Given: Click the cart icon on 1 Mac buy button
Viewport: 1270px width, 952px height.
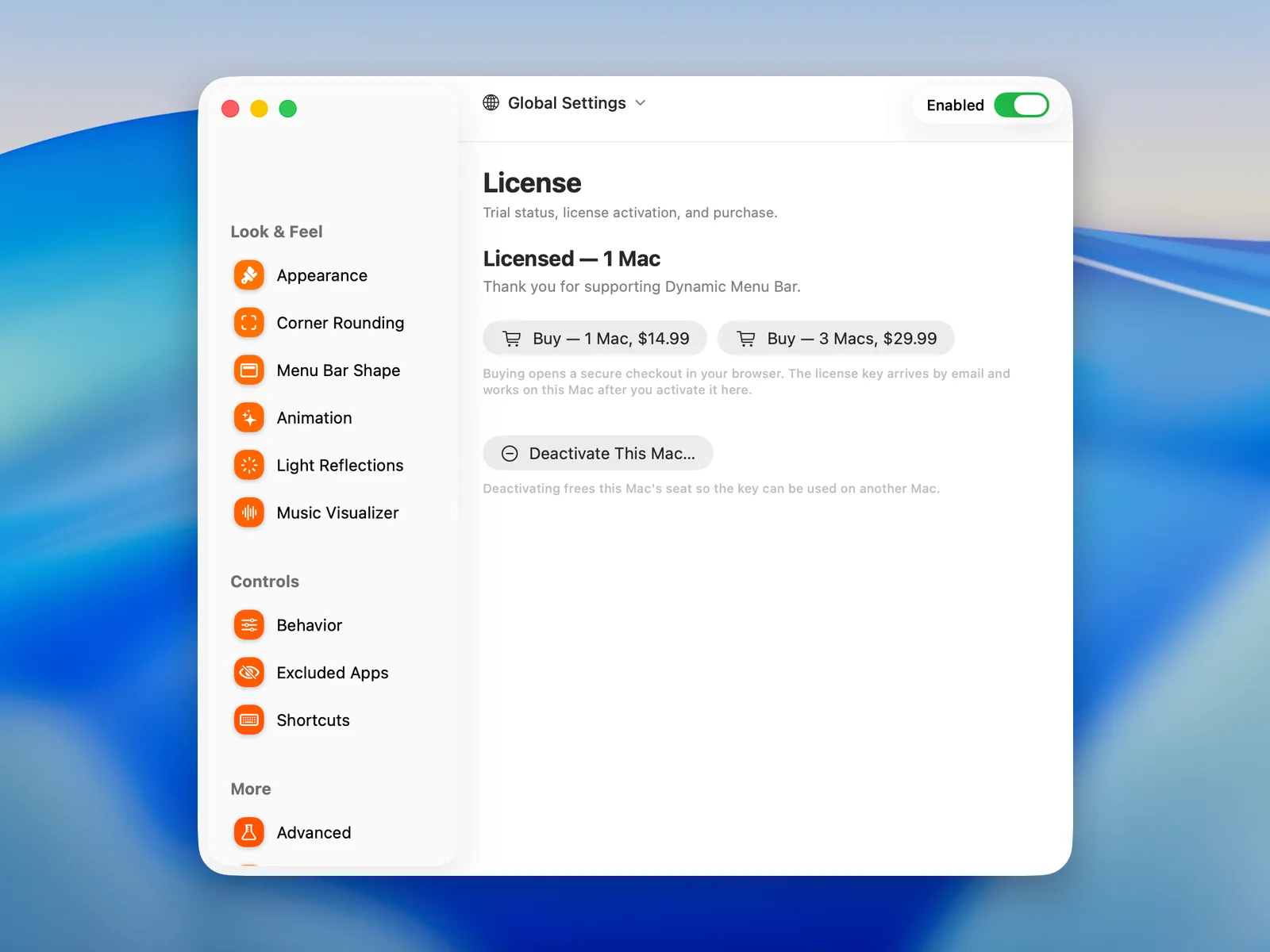Looking at the screenshot, I should 512,339.
